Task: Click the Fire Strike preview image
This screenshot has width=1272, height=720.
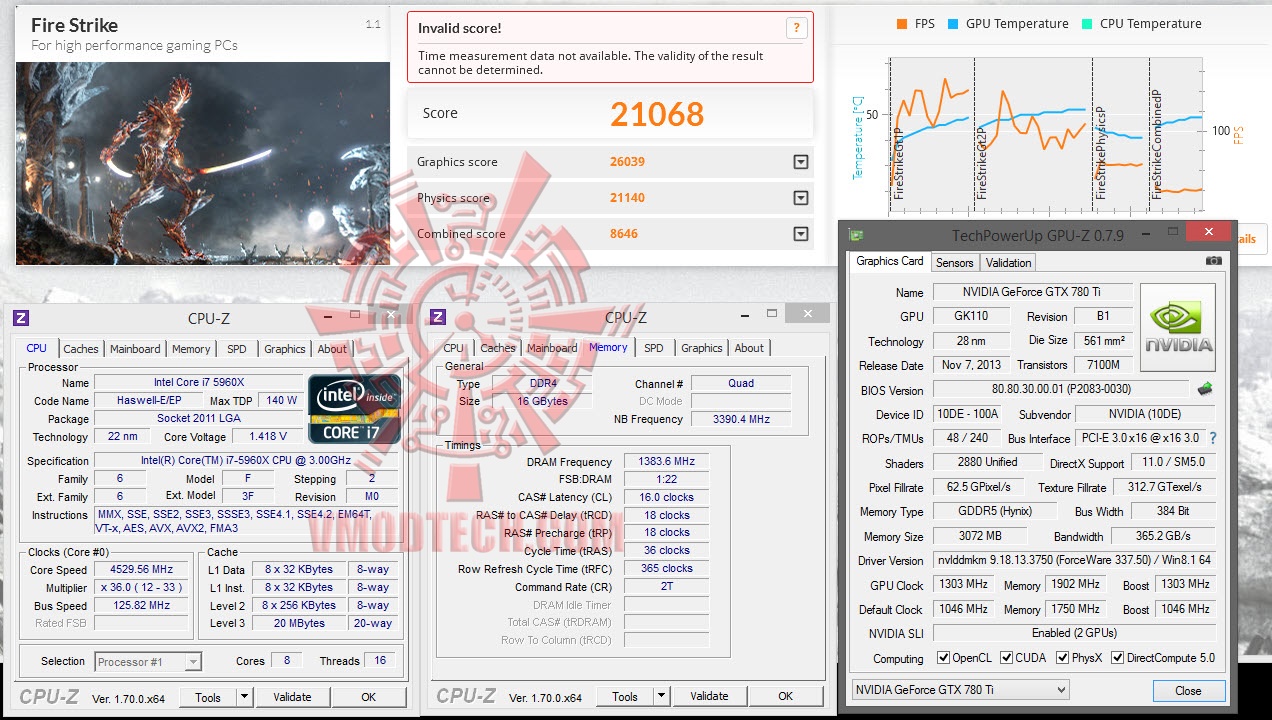Action: [203, 163]
